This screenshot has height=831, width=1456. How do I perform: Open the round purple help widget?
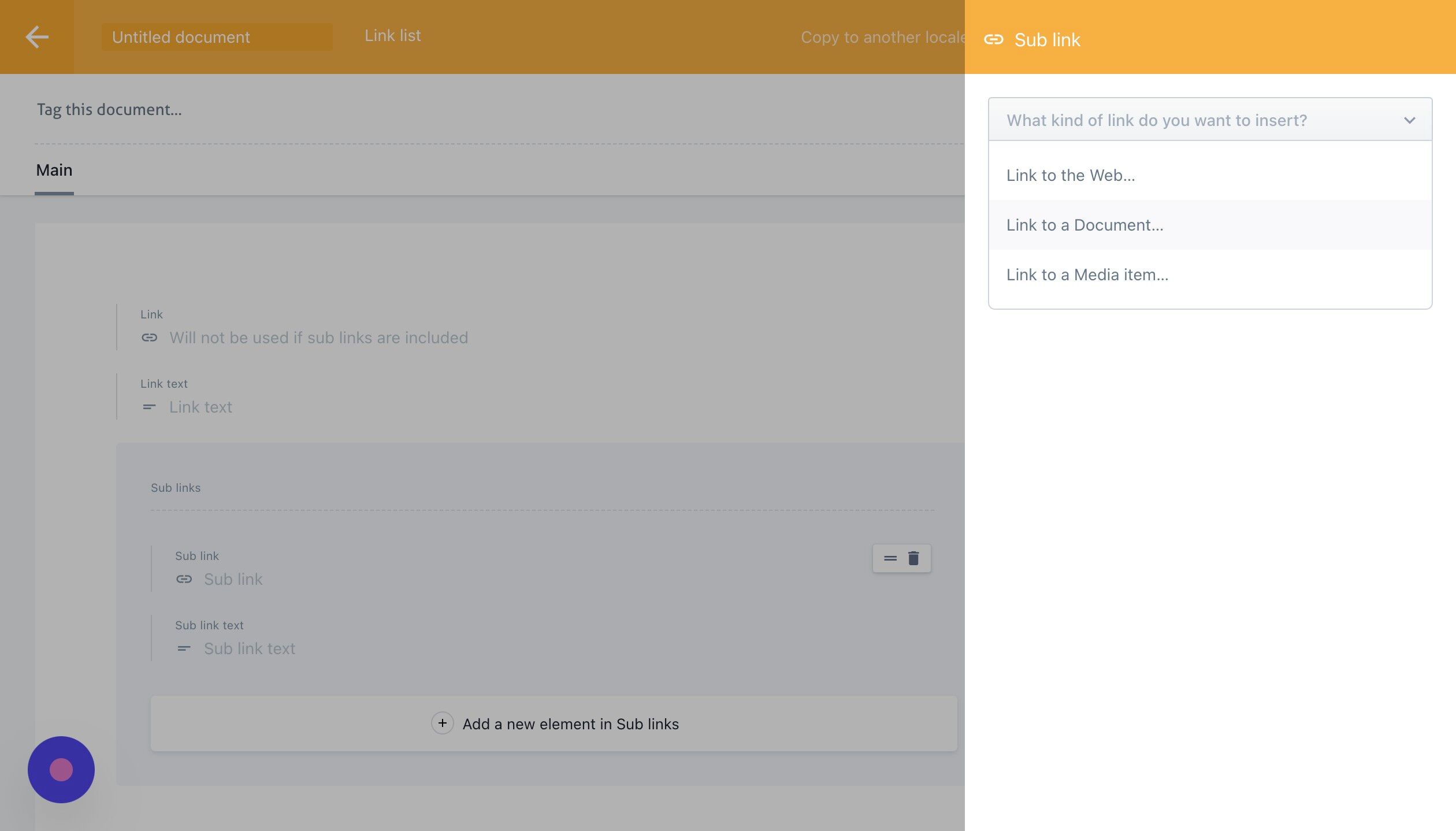coord(61,769)
